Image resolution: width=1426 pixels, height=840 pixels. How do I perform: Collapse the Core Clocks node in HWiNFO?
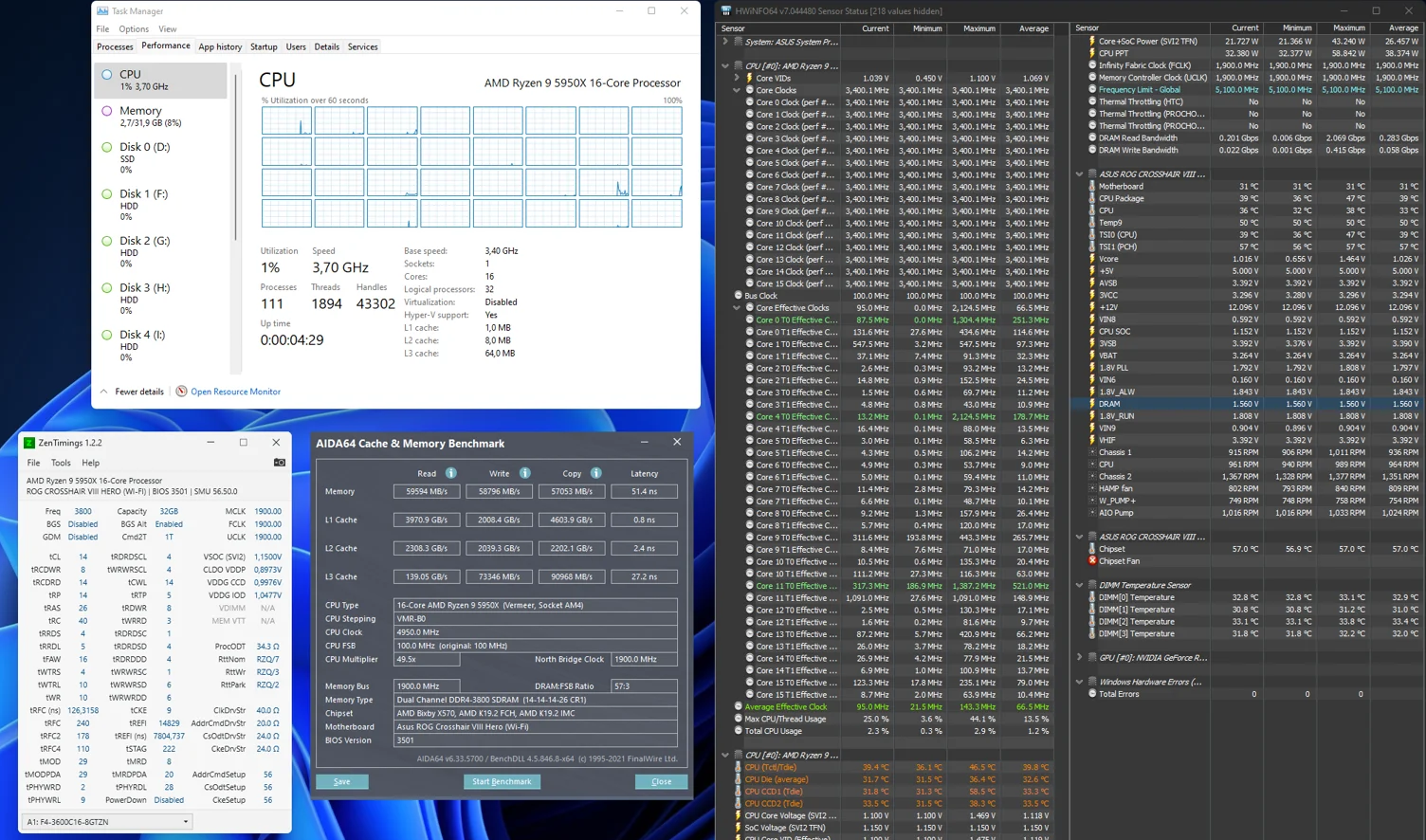pyautogui.click(x=737, y=90)
